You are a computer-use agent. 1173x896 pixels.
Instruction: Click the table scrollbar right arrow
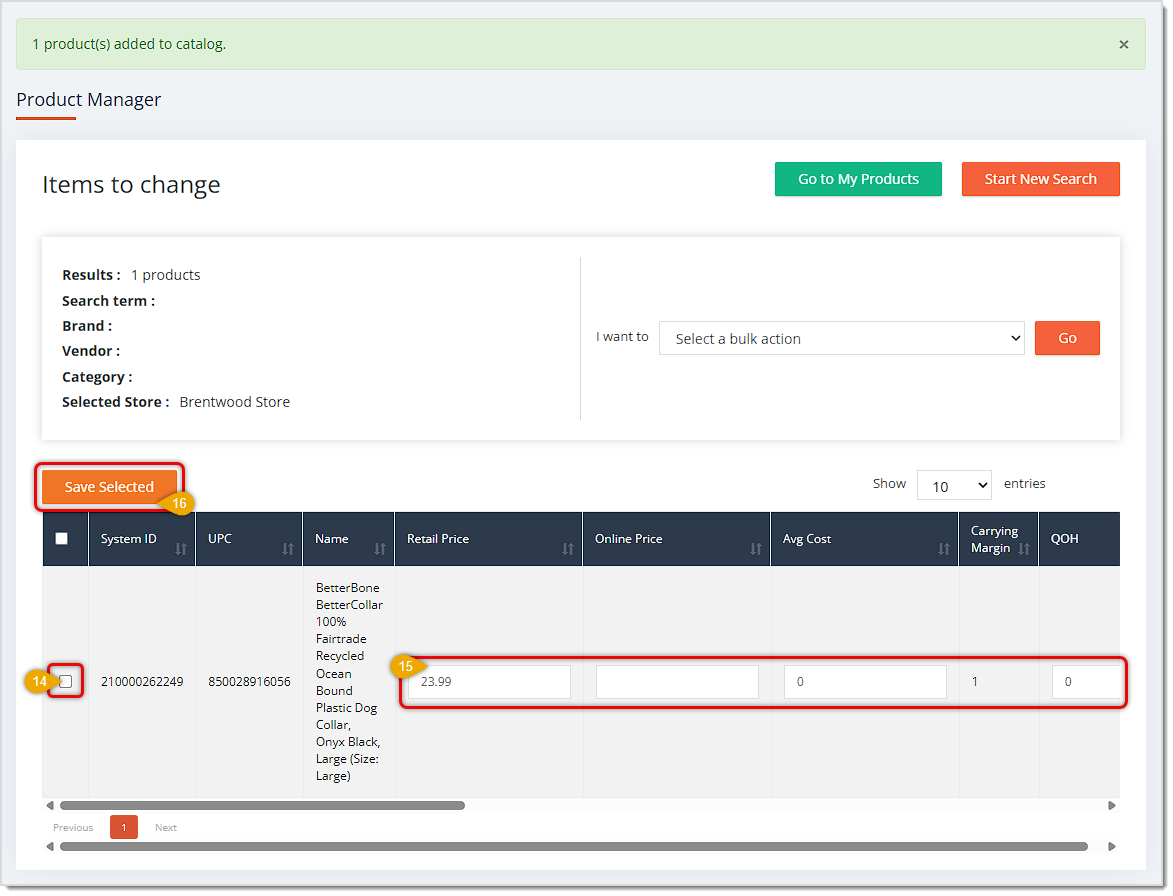(1112, 806)
